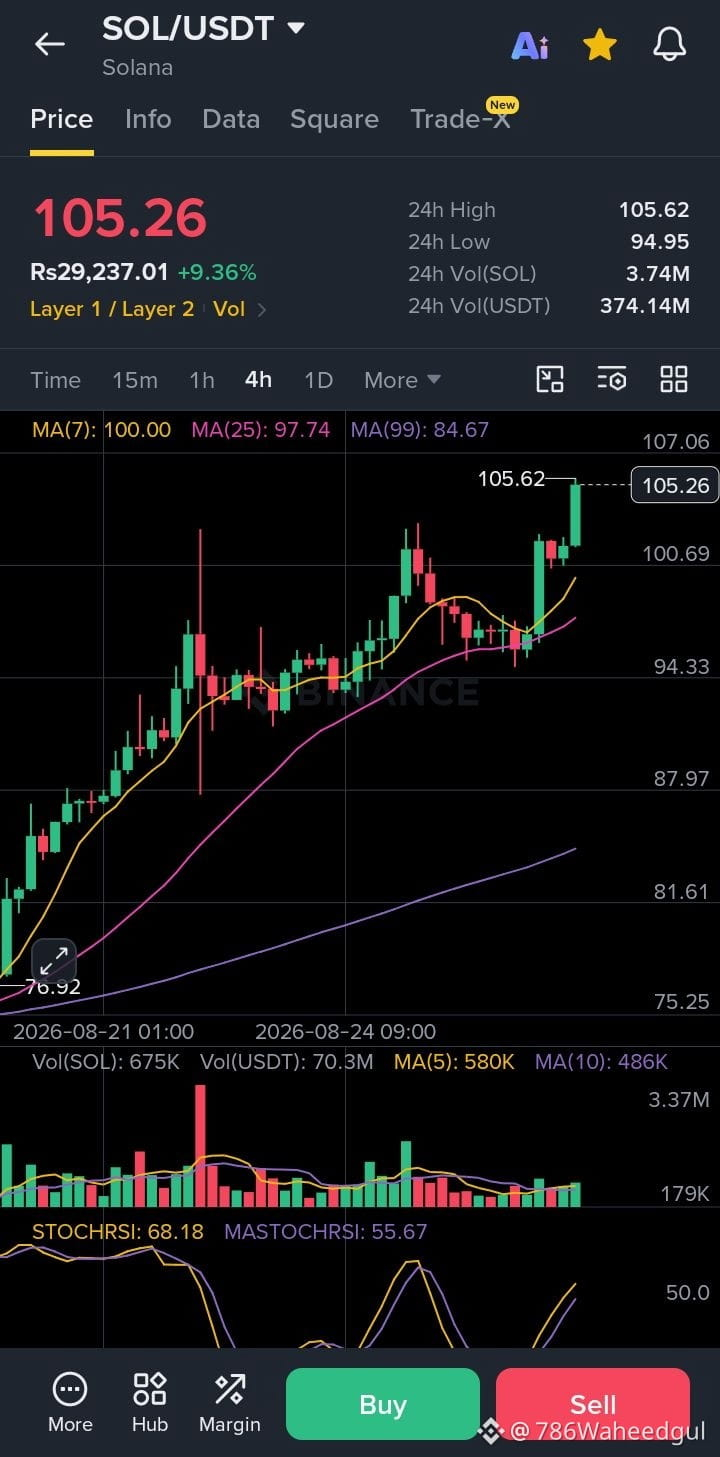Select the 15m timeframe
The width and height of the screenshot is (720, 1457).
[135, 380]
